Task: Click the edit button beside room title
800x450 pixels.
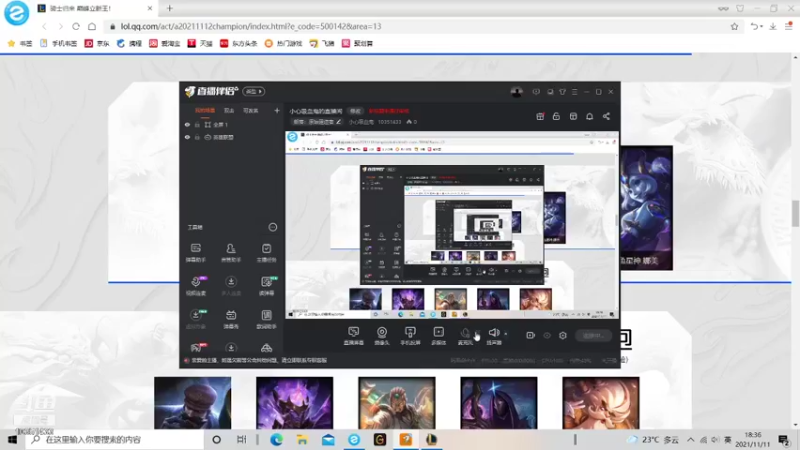Action: click(x=355, y=111)
